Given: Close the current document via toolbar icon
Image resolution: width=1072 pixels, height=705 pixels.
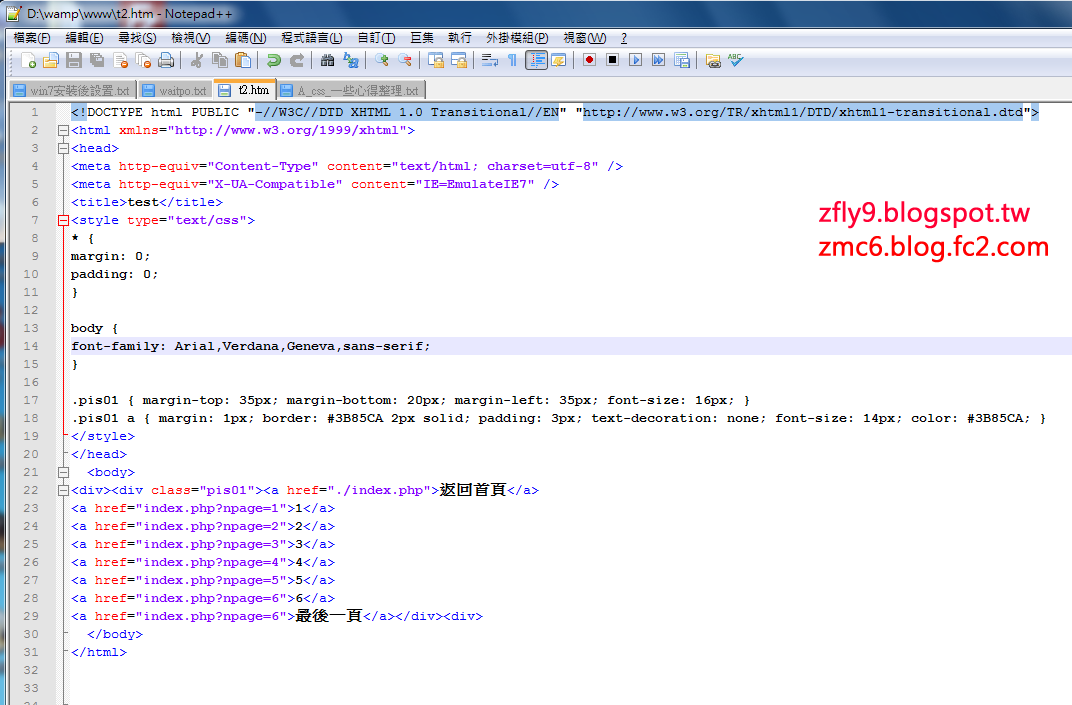Looking at the screenshot, I should [120, 60].
